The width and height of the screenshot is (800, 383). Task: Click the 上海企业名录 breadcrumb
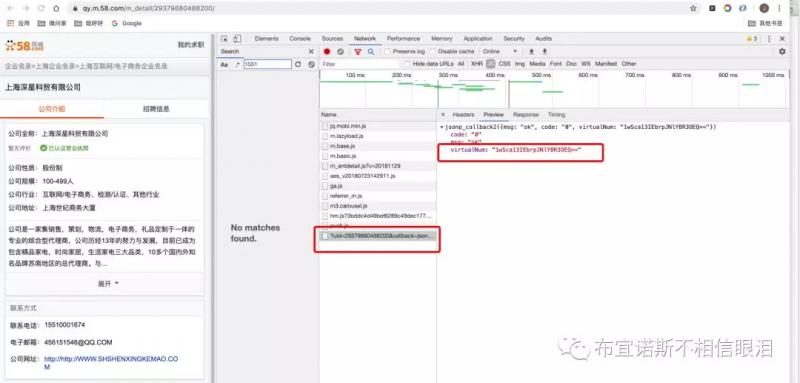[x=55, y=66]
